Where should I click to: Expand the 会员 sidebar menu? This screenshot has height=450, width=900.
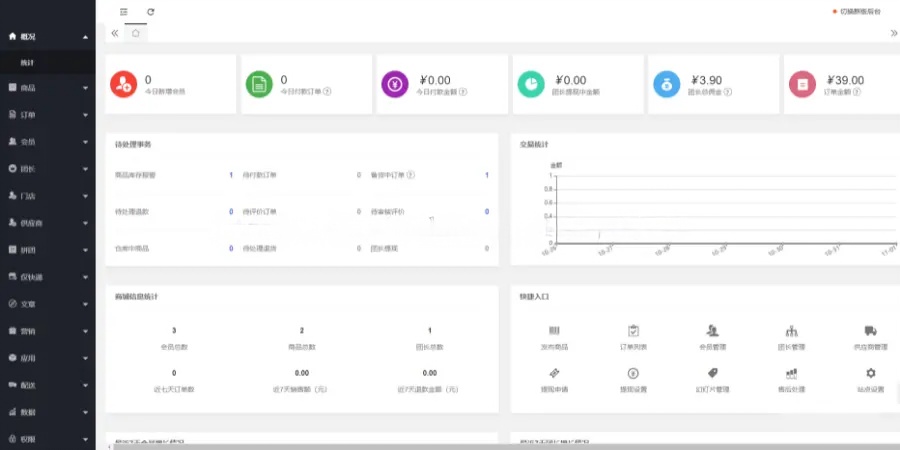point(47,142)
